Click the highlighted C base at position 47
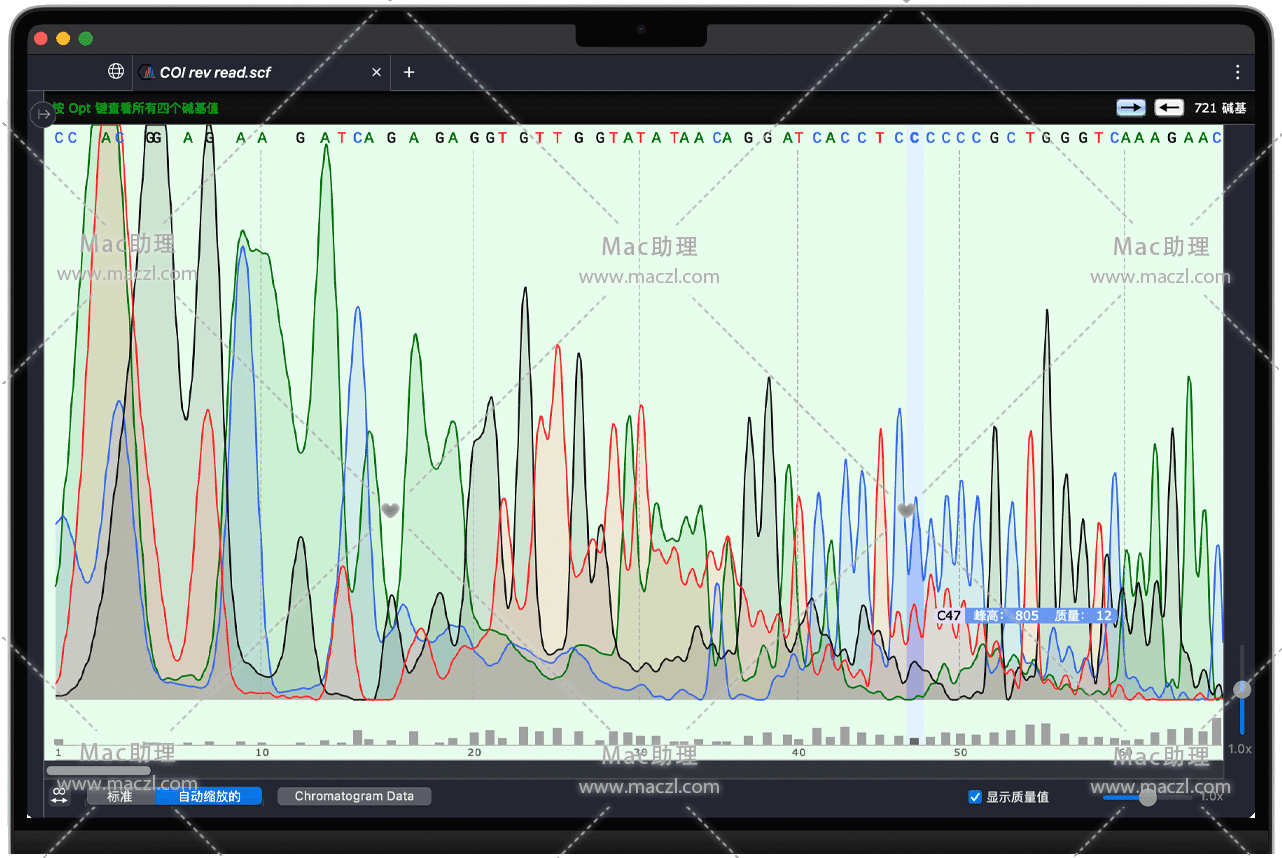This screenshot has height=858, width=1282. [x=914, y=138]
